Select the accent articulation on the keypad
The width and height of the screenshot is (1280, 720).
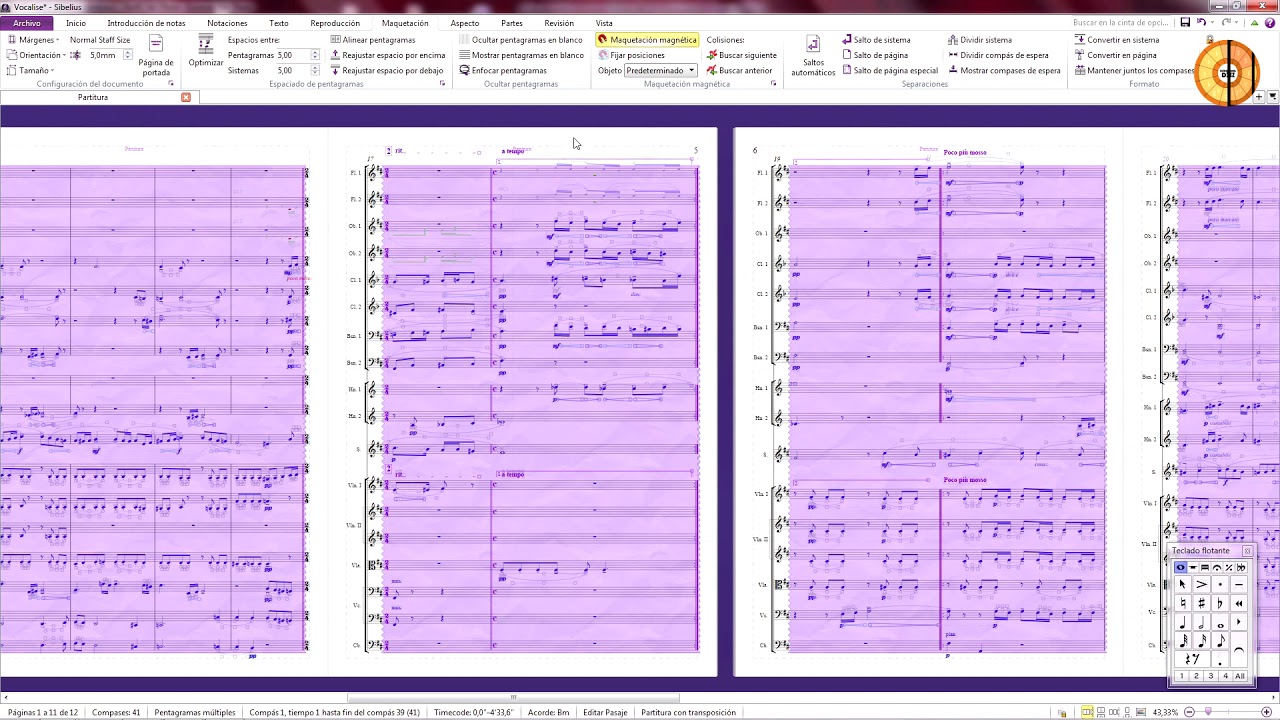pos(1202,584)
